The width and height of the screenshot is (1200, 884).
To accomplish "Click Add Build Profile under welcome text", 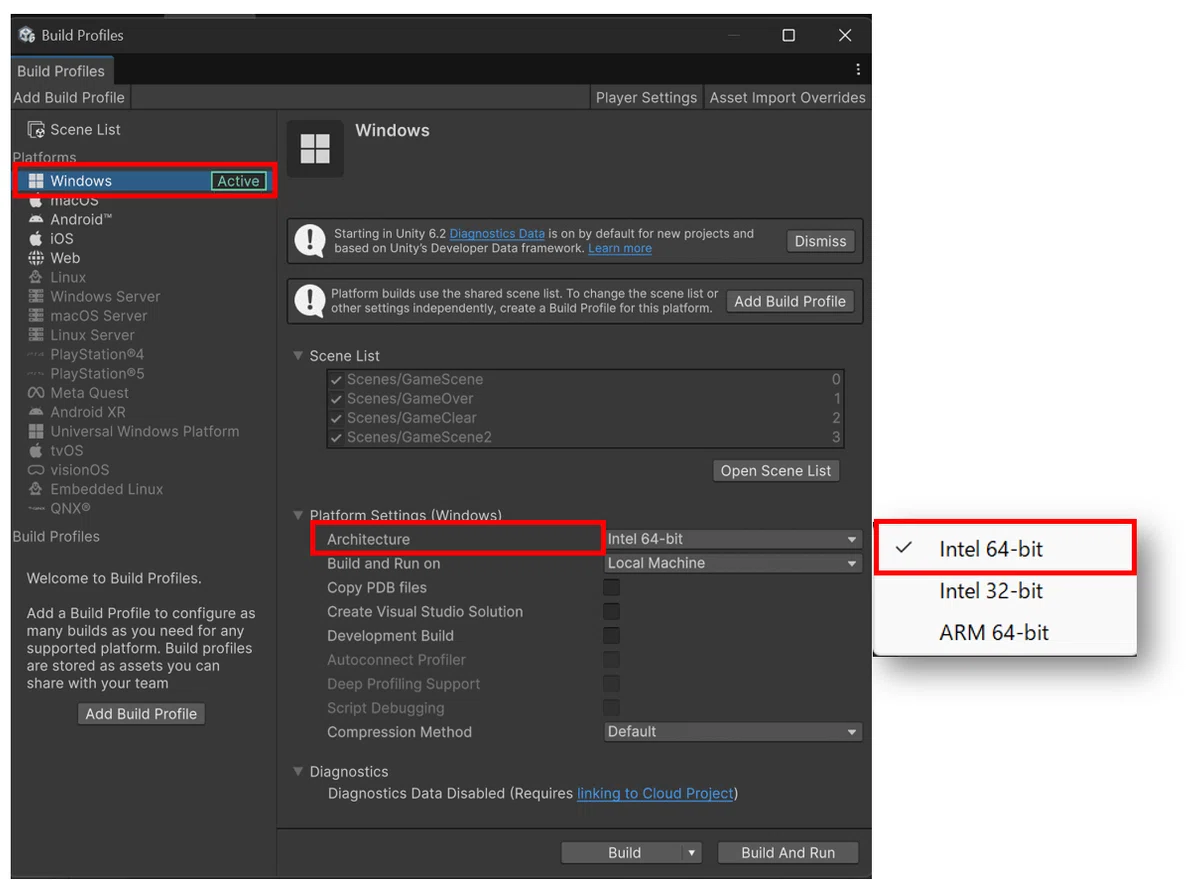I will coord(141,714).
